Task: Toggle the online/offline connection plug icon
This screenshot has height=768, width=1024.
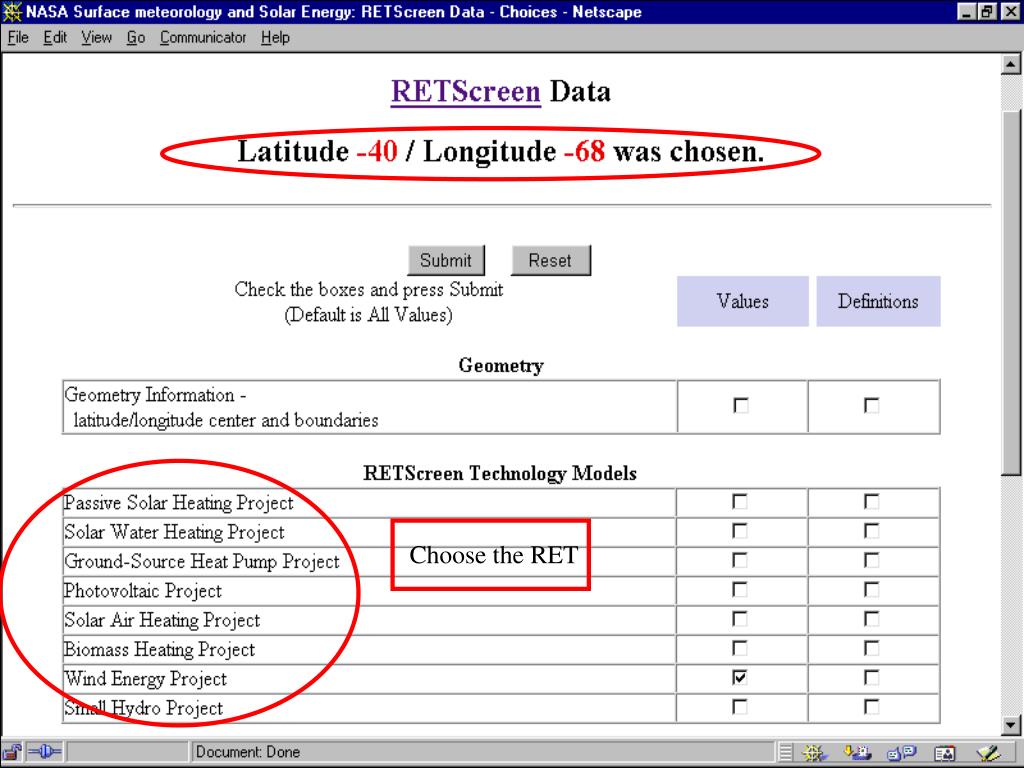Action: click(44, 752)
